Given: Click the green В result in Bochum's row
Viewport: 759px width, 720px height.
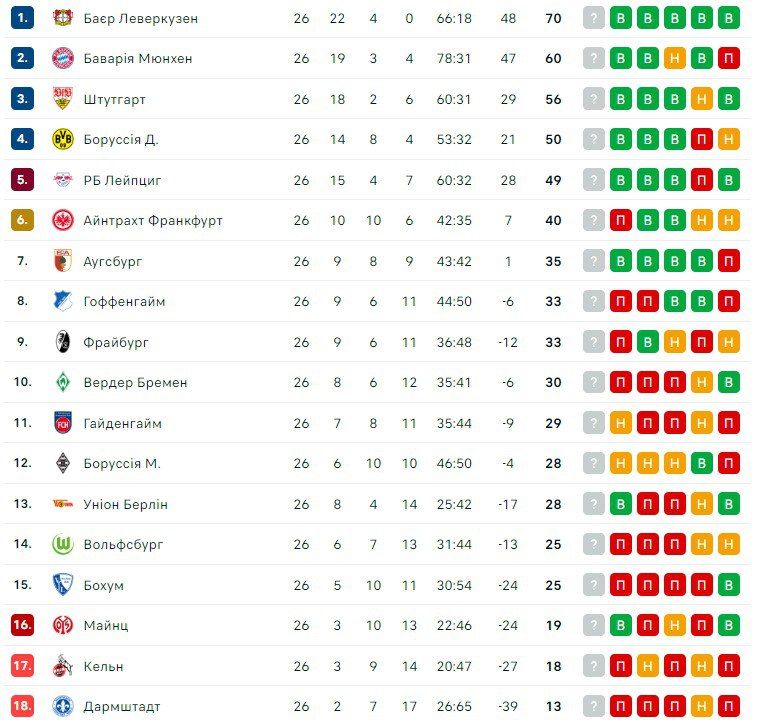Looking at the screenshot, I should [729, 585].
